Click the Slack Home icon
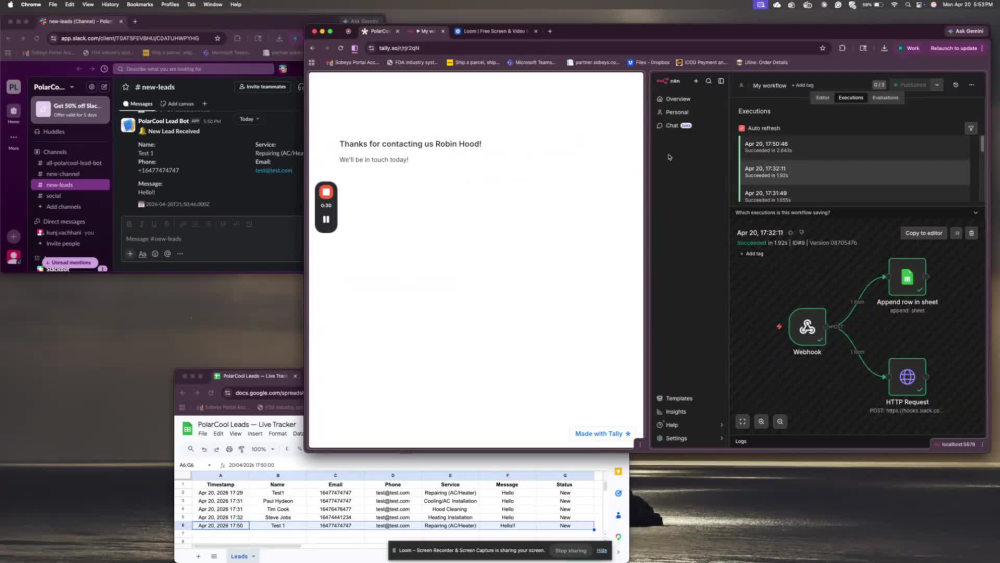Screen dimensions: 1000x563 tap(13, 113)
